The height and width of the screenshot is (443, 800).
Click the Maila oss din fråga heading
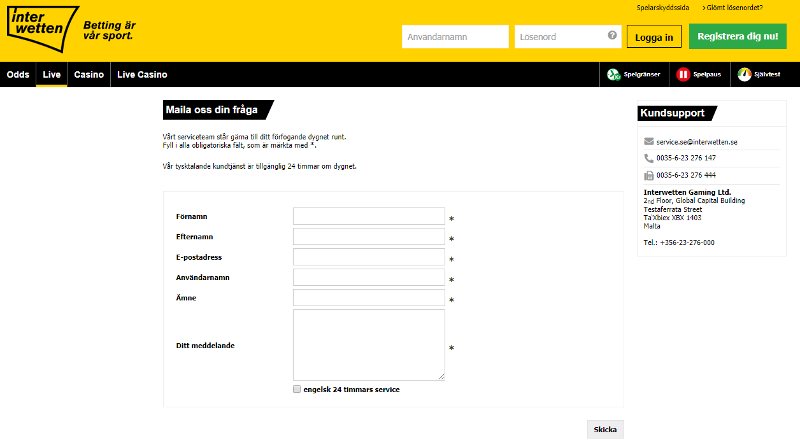pos(211,110)
